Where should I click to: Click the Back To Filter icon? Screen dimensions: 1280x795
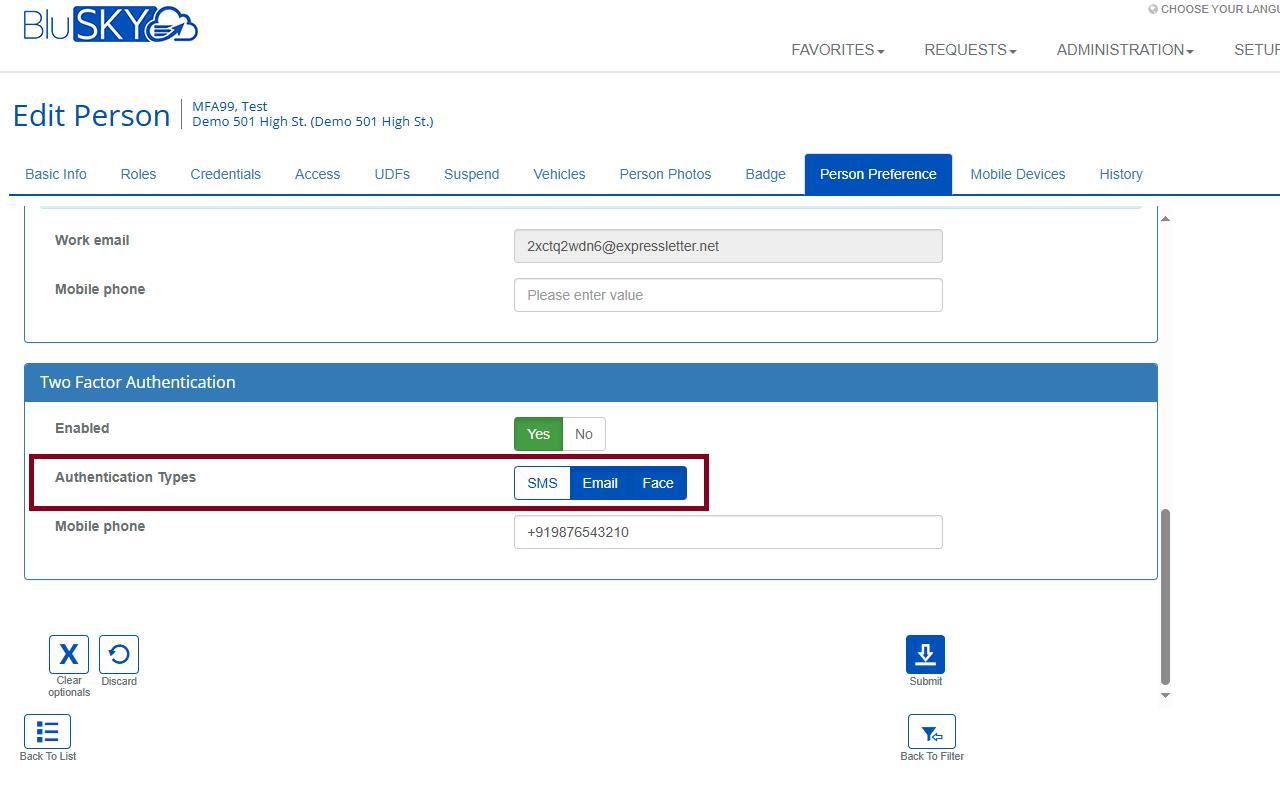[x=931, y=732]
